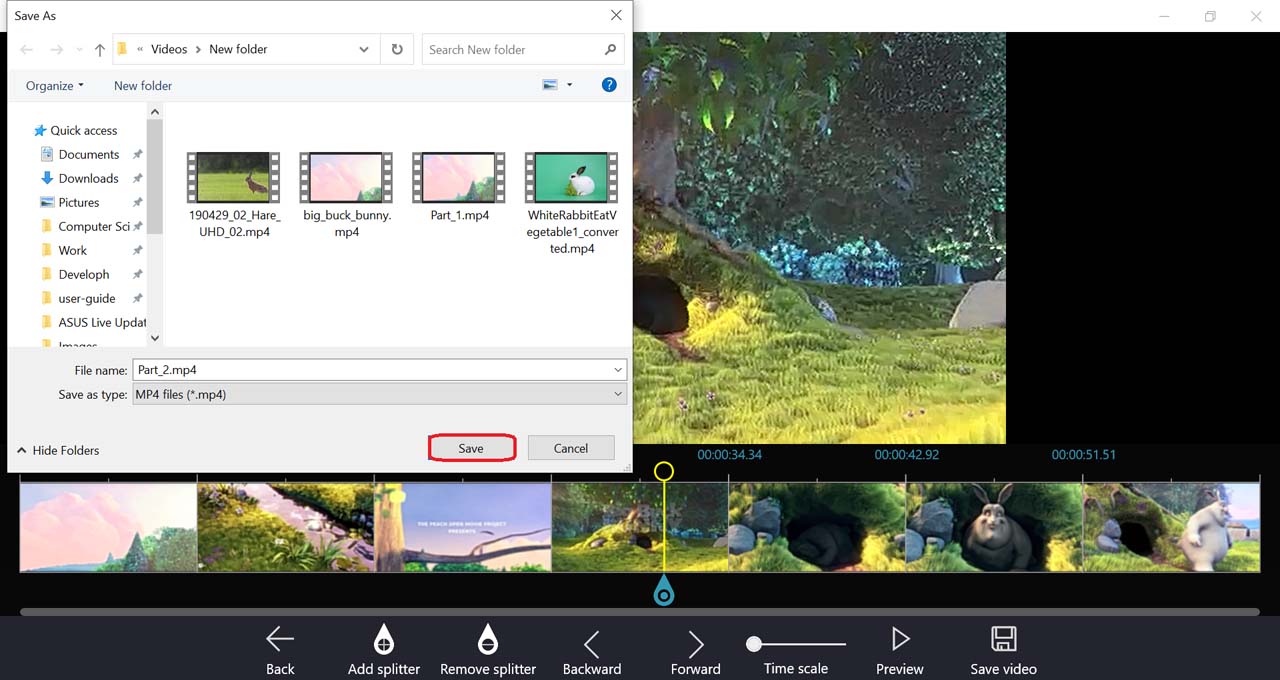The height and width of the screenshot is (680, 1280).
Task: Click the Add splitter icon
Action: point(383,640)
